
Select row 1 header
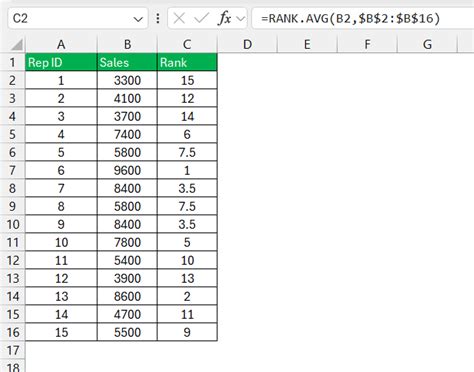click(x=13, y=62)
